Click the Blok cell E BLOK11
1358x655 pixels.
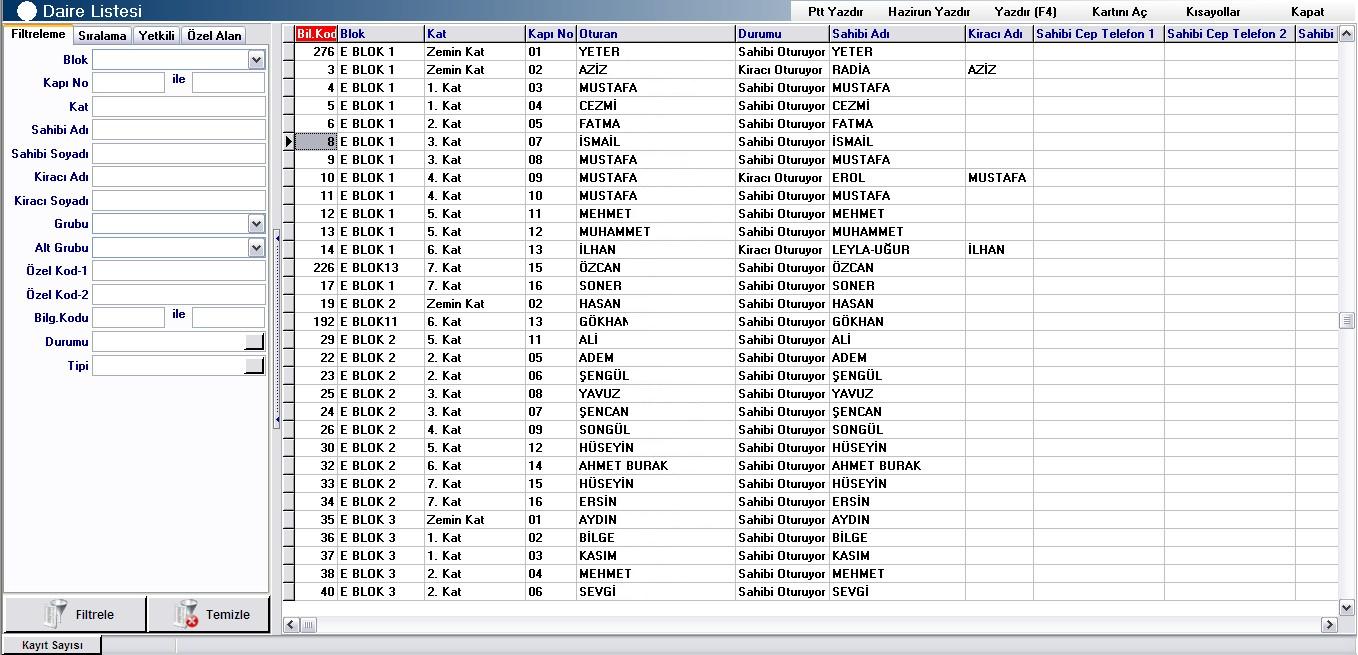[381, 322]
